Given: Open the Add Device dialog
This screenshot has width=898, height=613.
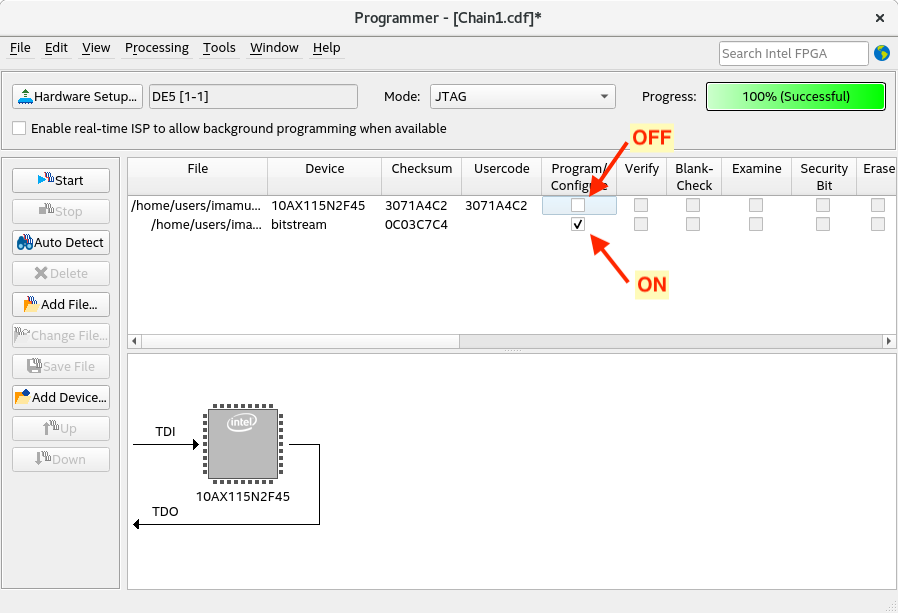Looking at the screenshot, I should [x=61, y=397].
